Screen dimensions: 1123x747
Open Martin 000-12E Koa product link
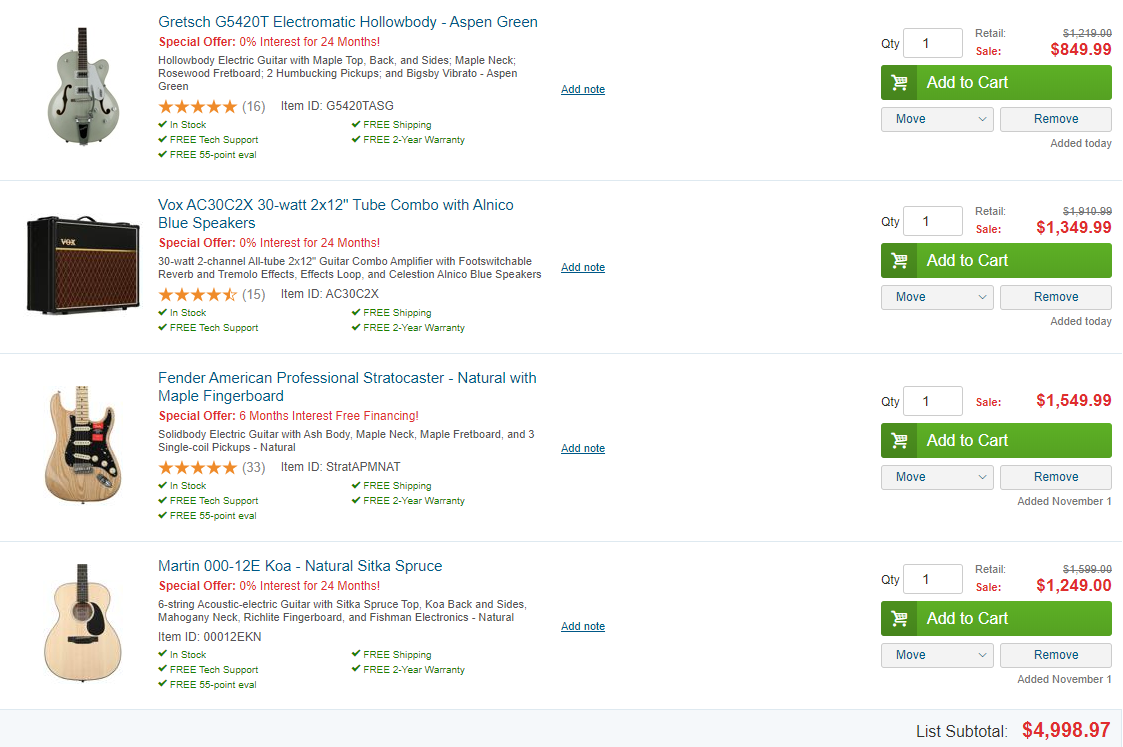300,566
